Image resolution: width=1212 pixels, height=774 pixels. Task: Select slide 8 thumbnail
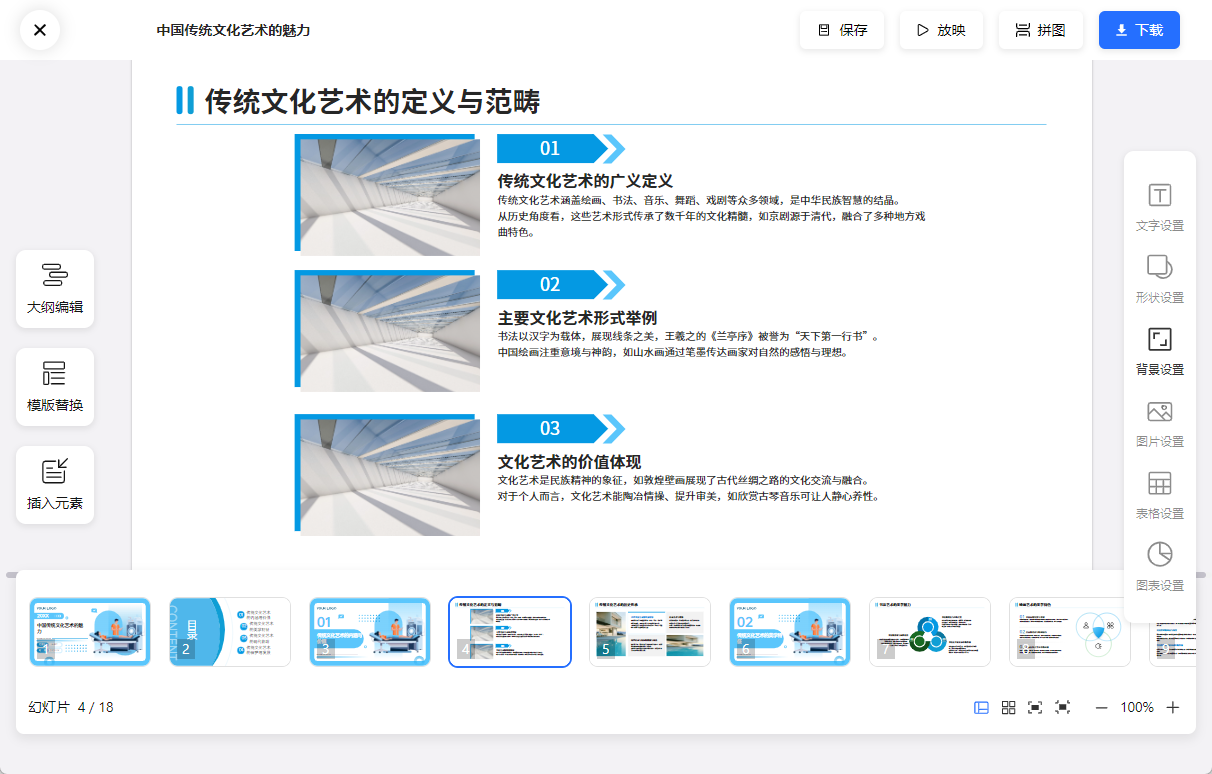point(1069,632)
